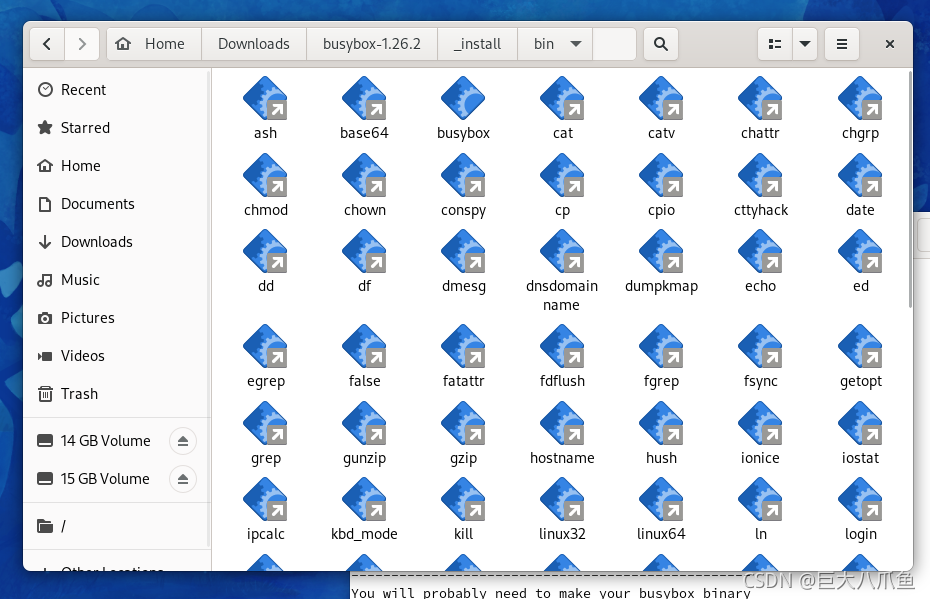Click the "hush" file label
This screenshot has width=930, height=599.
point(661,458)
